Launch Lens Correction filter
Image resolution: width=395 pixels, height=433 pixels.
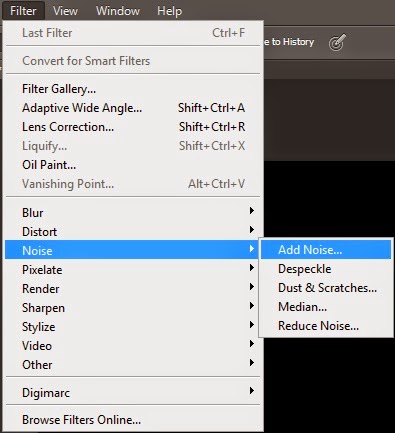pos(132,127)
